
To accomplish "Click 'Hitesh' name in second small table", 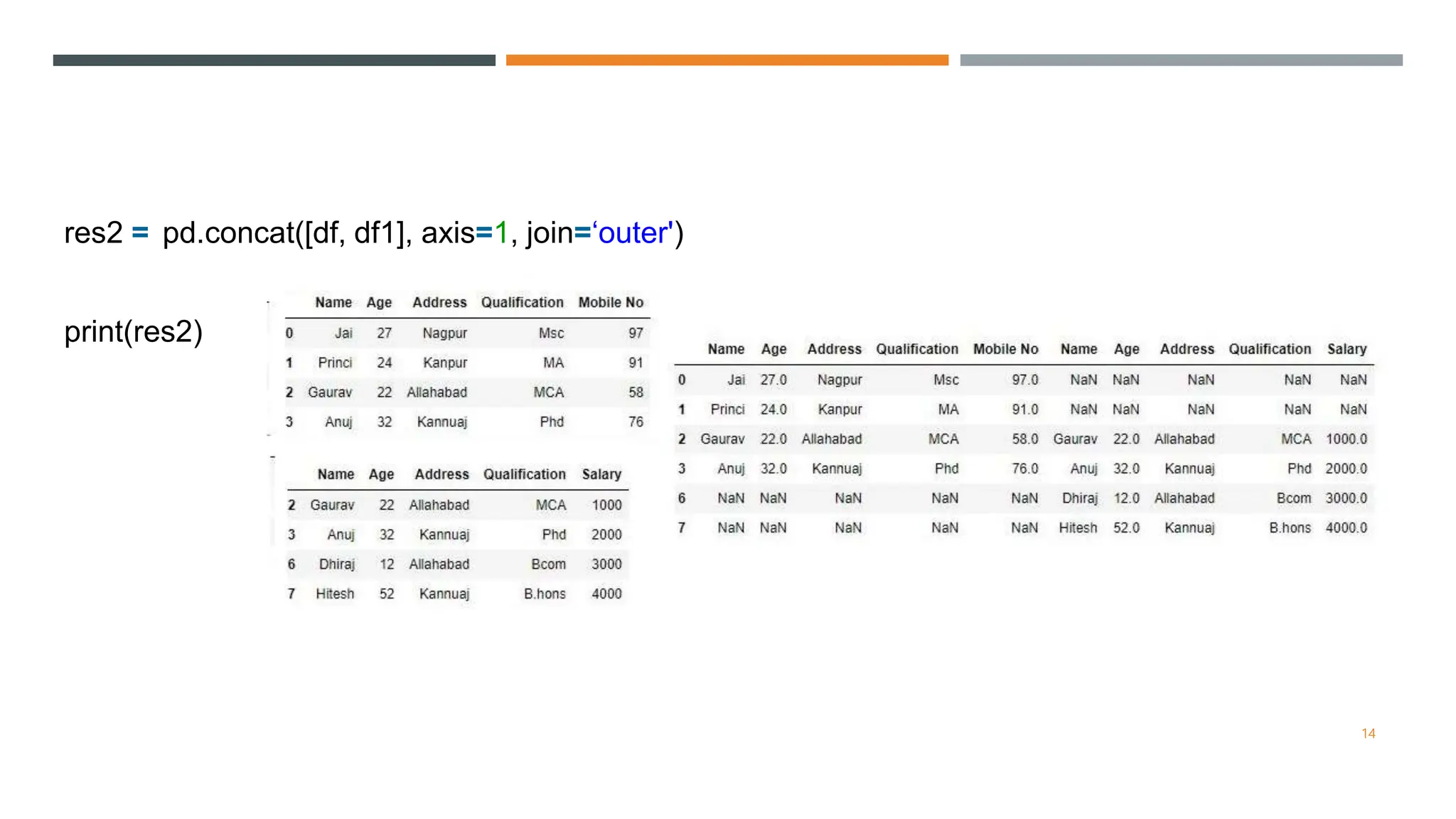I will [334, 594].
